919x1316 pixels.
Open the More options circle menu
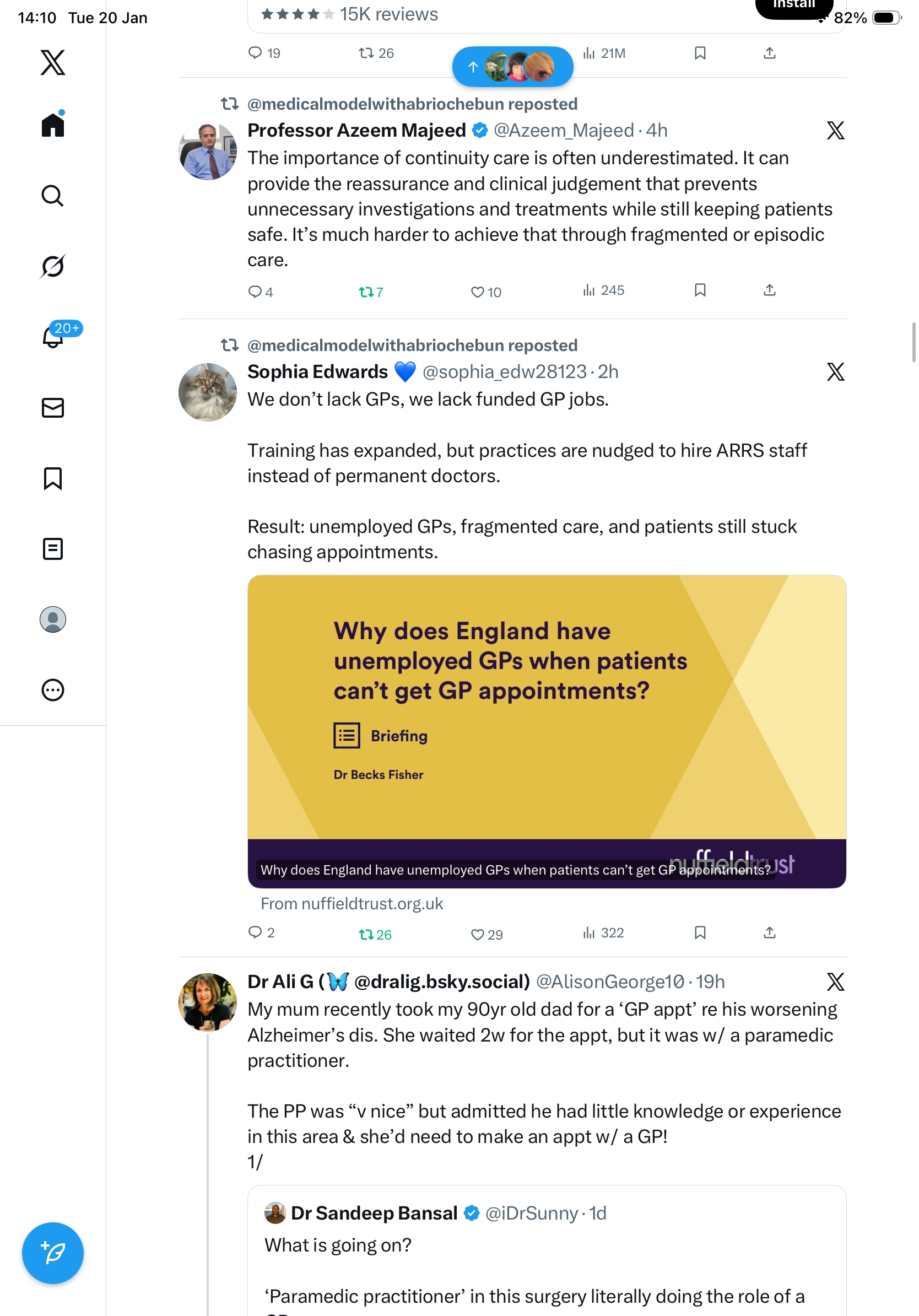53,690
